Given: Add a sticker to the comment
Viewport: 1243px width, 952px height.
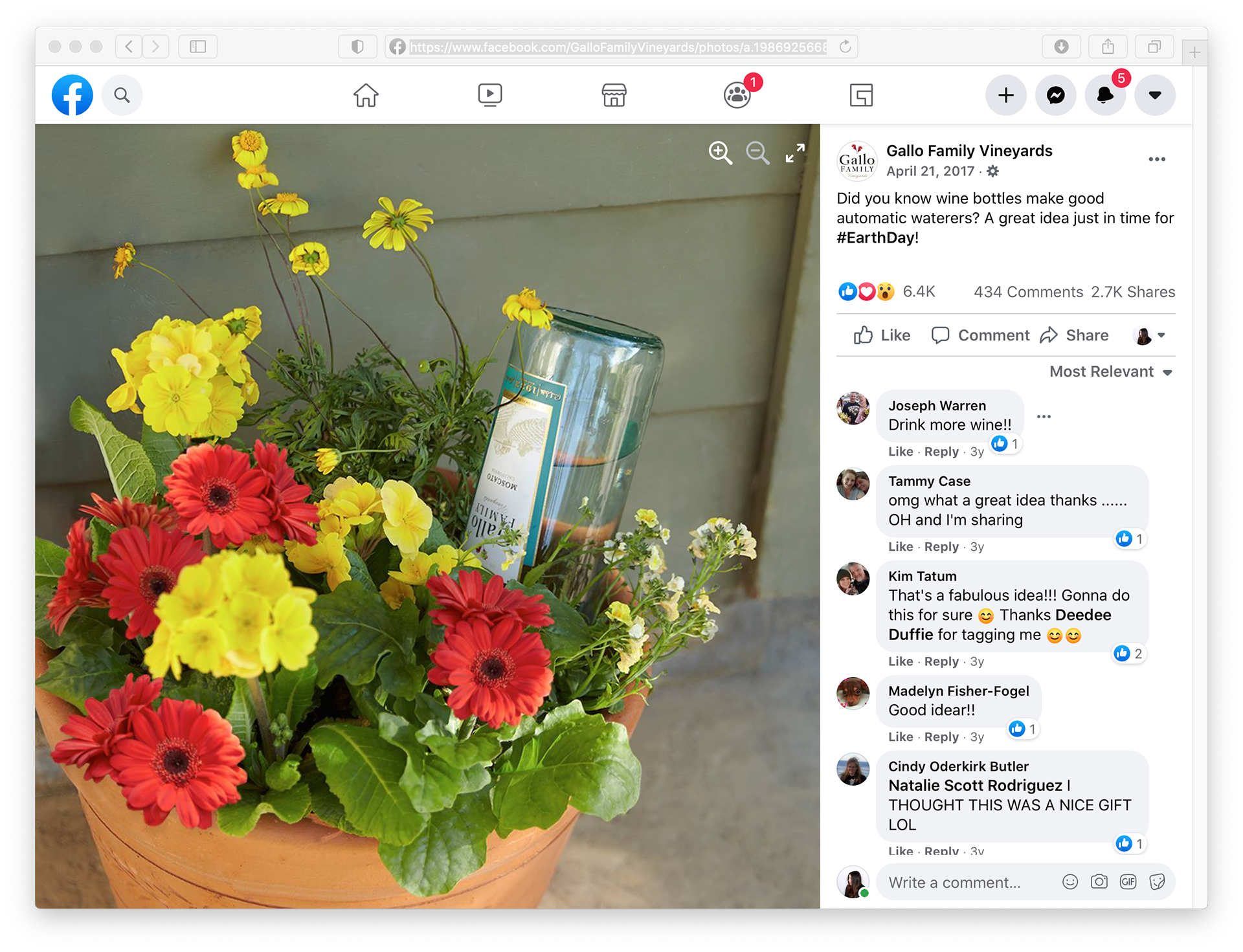Looking at the screenshot, I should click(1157, 882).
